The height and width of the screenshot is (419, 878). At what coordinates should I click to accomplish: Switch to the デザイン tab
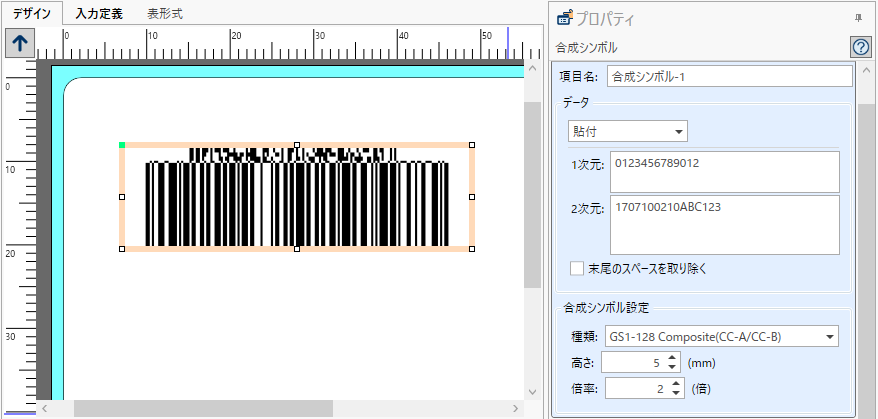(31, 13)
